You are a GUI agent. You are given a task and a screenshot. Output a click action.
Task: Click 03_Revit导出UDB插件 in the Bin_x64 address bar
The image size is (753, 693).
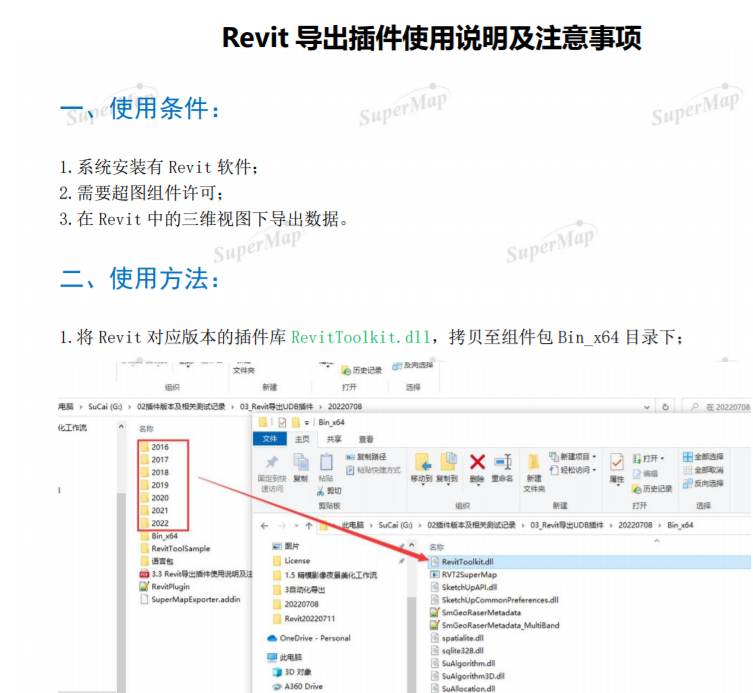tap(567, 525)
